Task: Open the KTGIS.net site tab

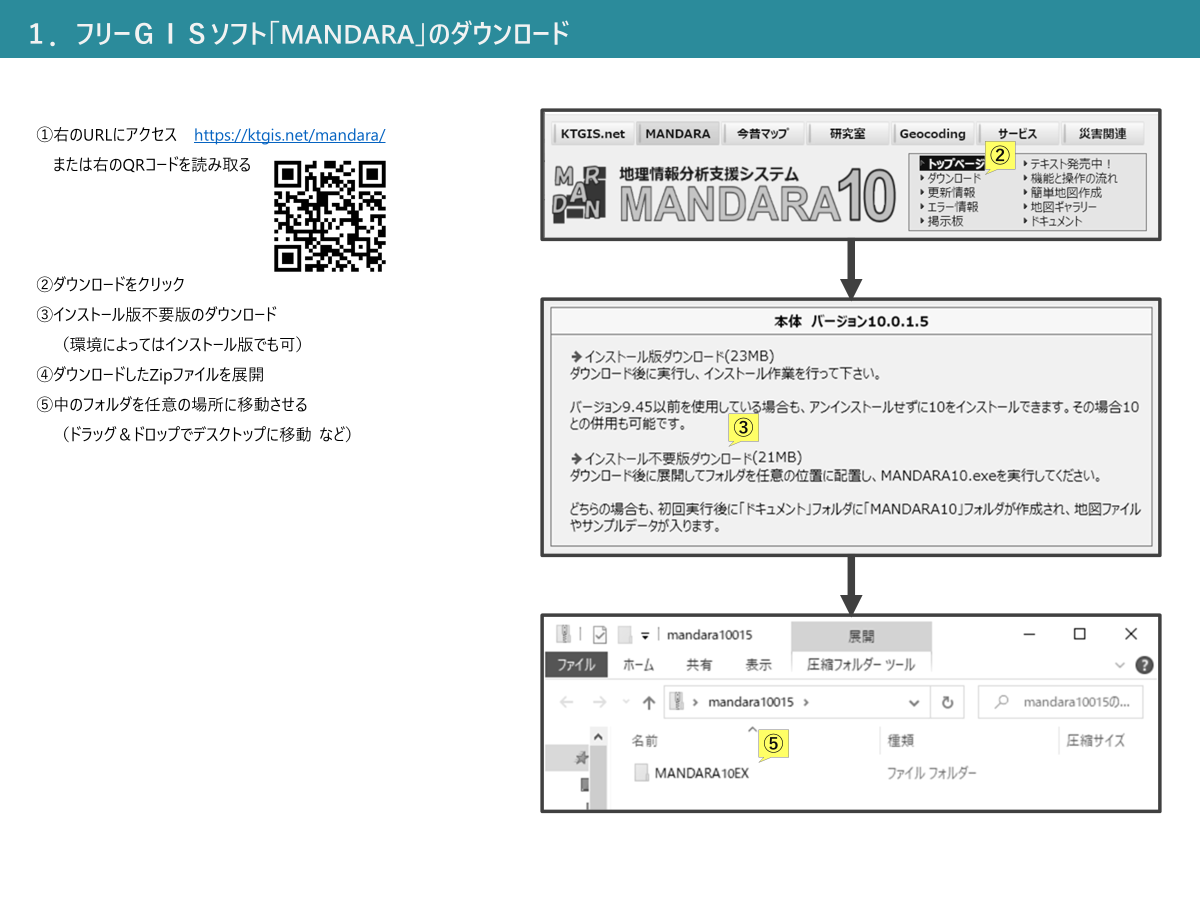Action: point(592,133)
